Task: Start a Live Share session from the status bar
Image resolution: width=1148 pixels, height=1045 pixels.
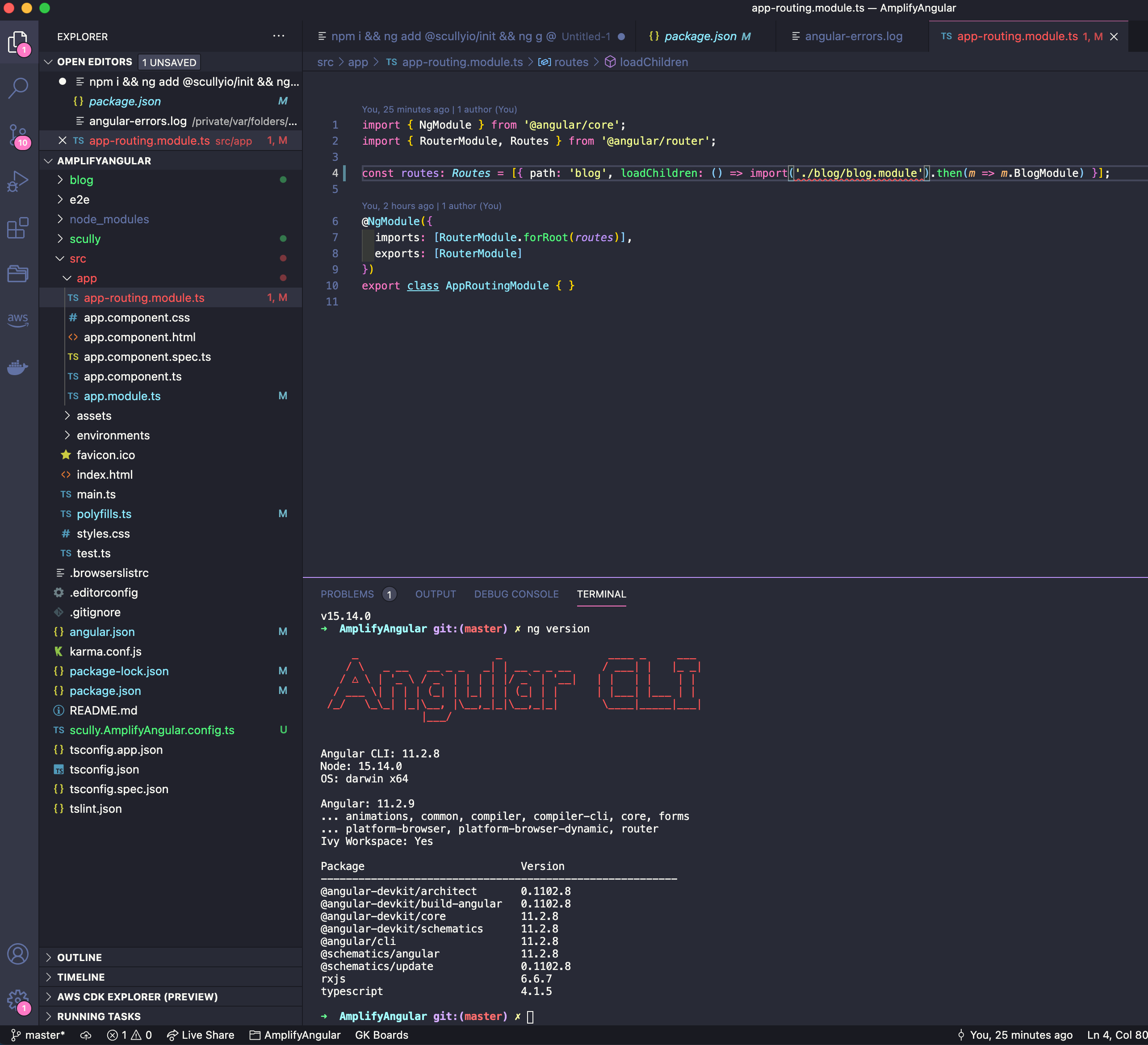Action: pyautogui.click(x=201, y=1035)
